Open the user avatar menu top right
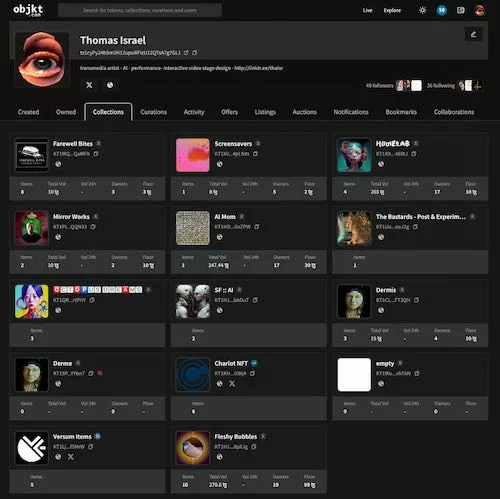This screenshot has height=499, width=500. (479, 10)
